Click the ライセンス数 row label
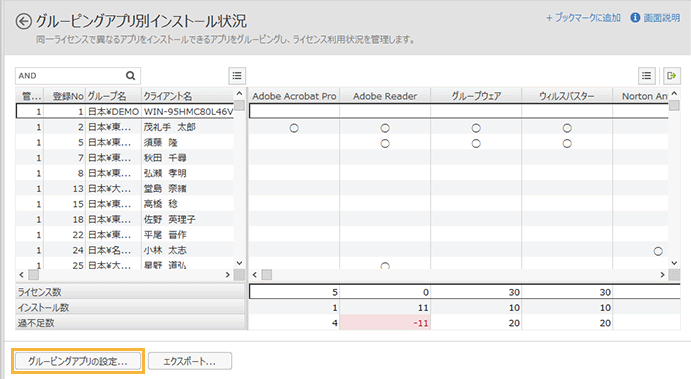 pos(130,292)
